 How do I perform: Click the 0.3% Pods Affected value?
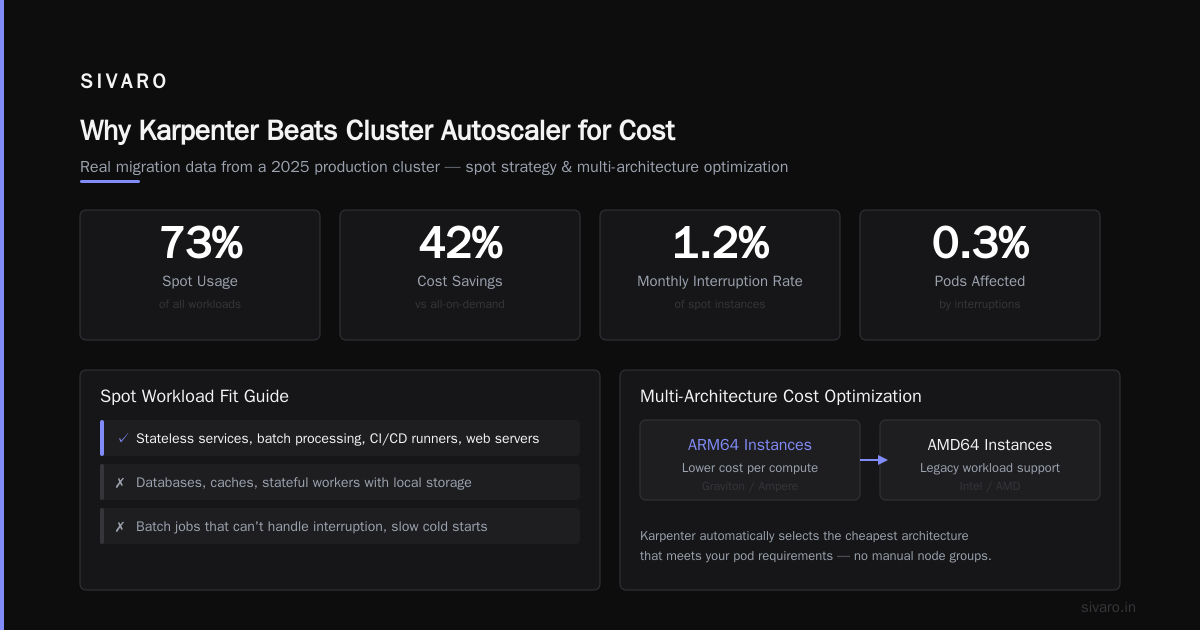(x=980, y=243)
